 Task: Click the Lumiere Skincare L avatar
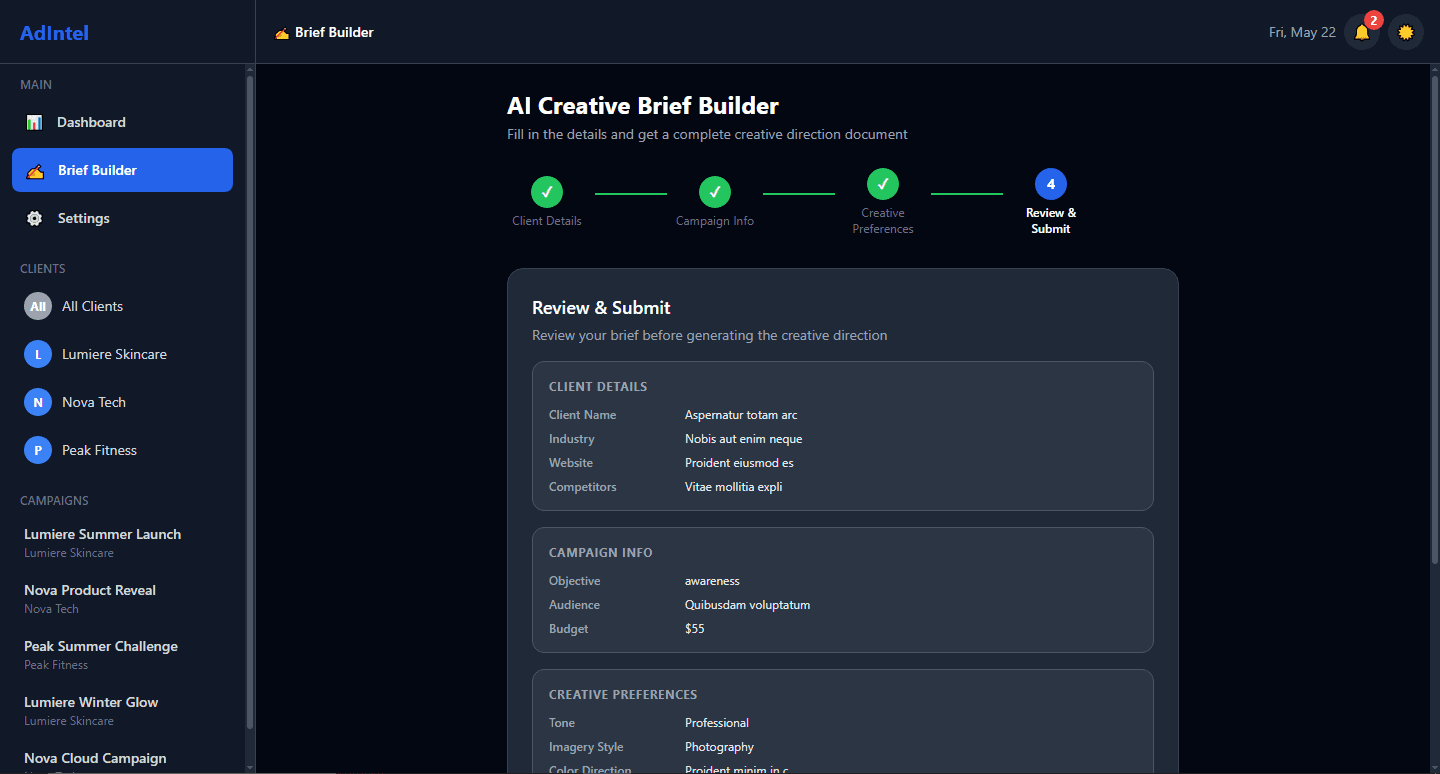tap(38, 354)
